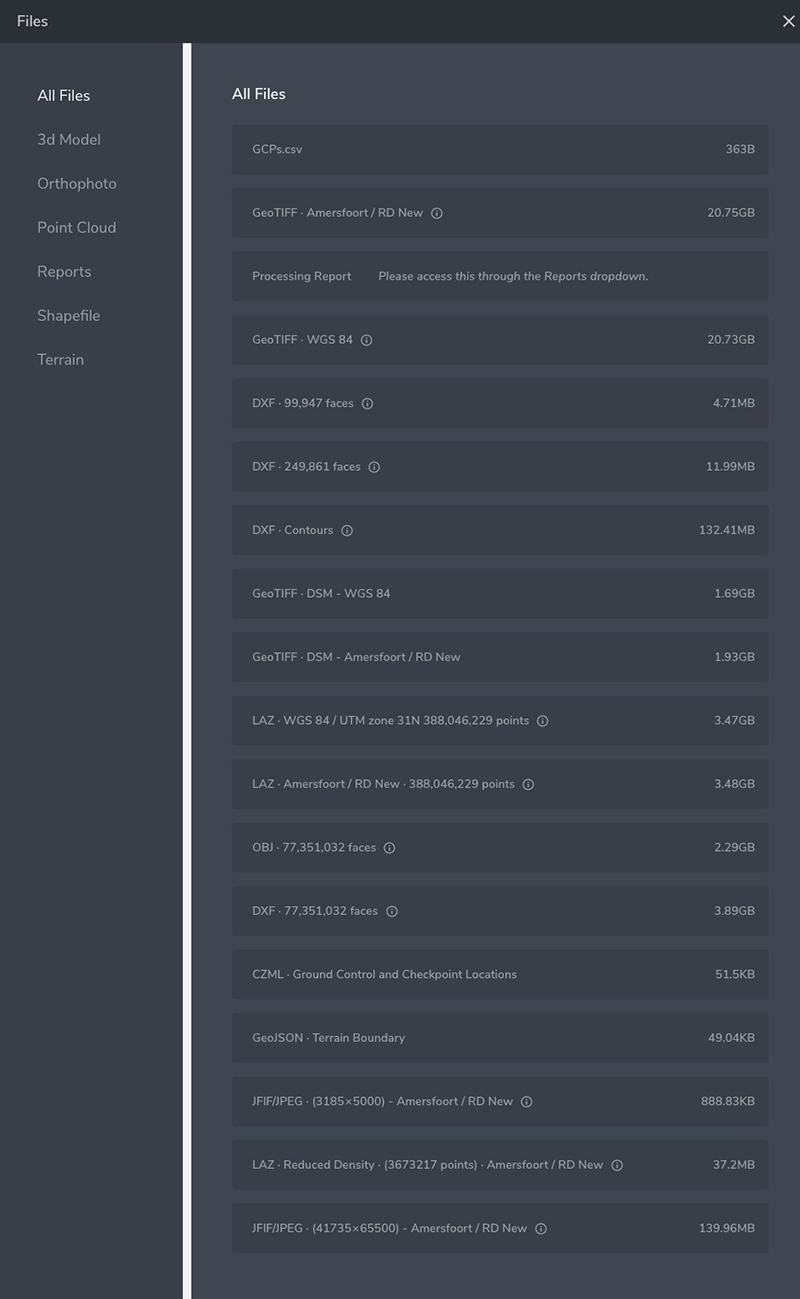Image resolution: width=800 pixels, height=1299 pixels.
Task: Click info icon beside GeoTIFF Amersfoort / RD New
Action: tap(437, 213)
